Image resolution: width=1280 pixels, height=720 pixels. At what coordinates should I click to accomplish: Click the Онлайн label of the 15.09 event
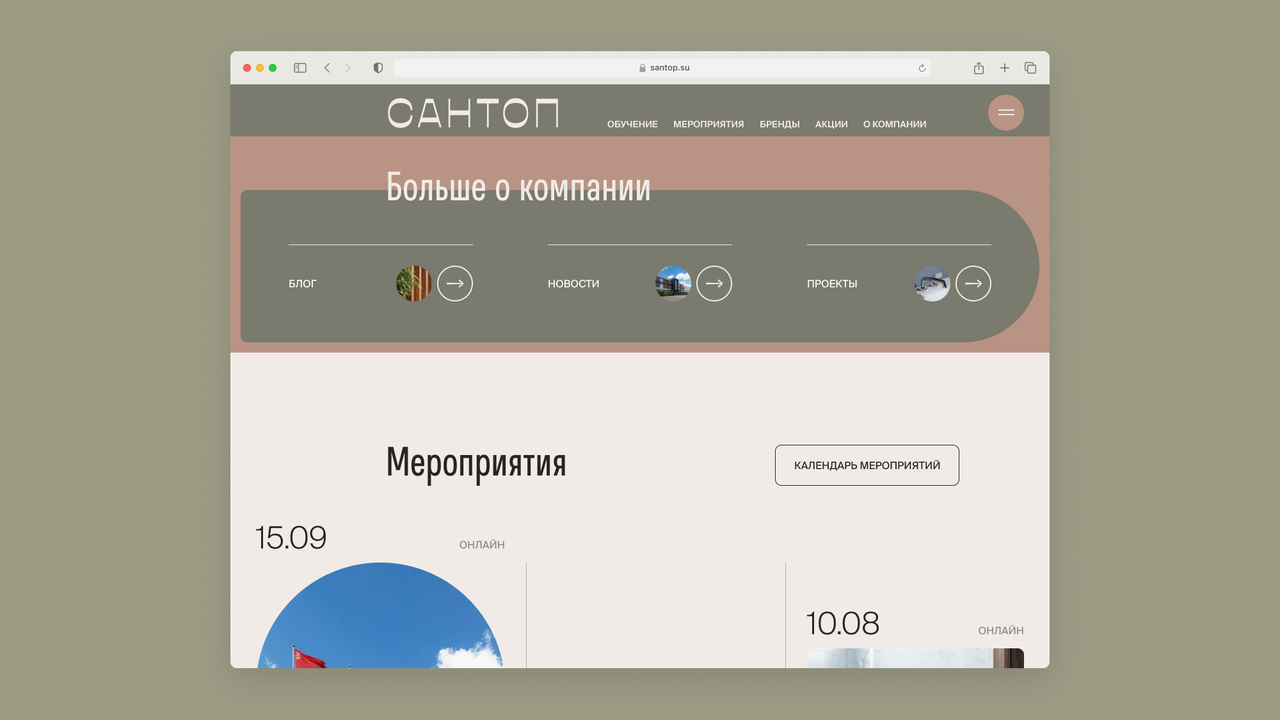coord(482,545)
